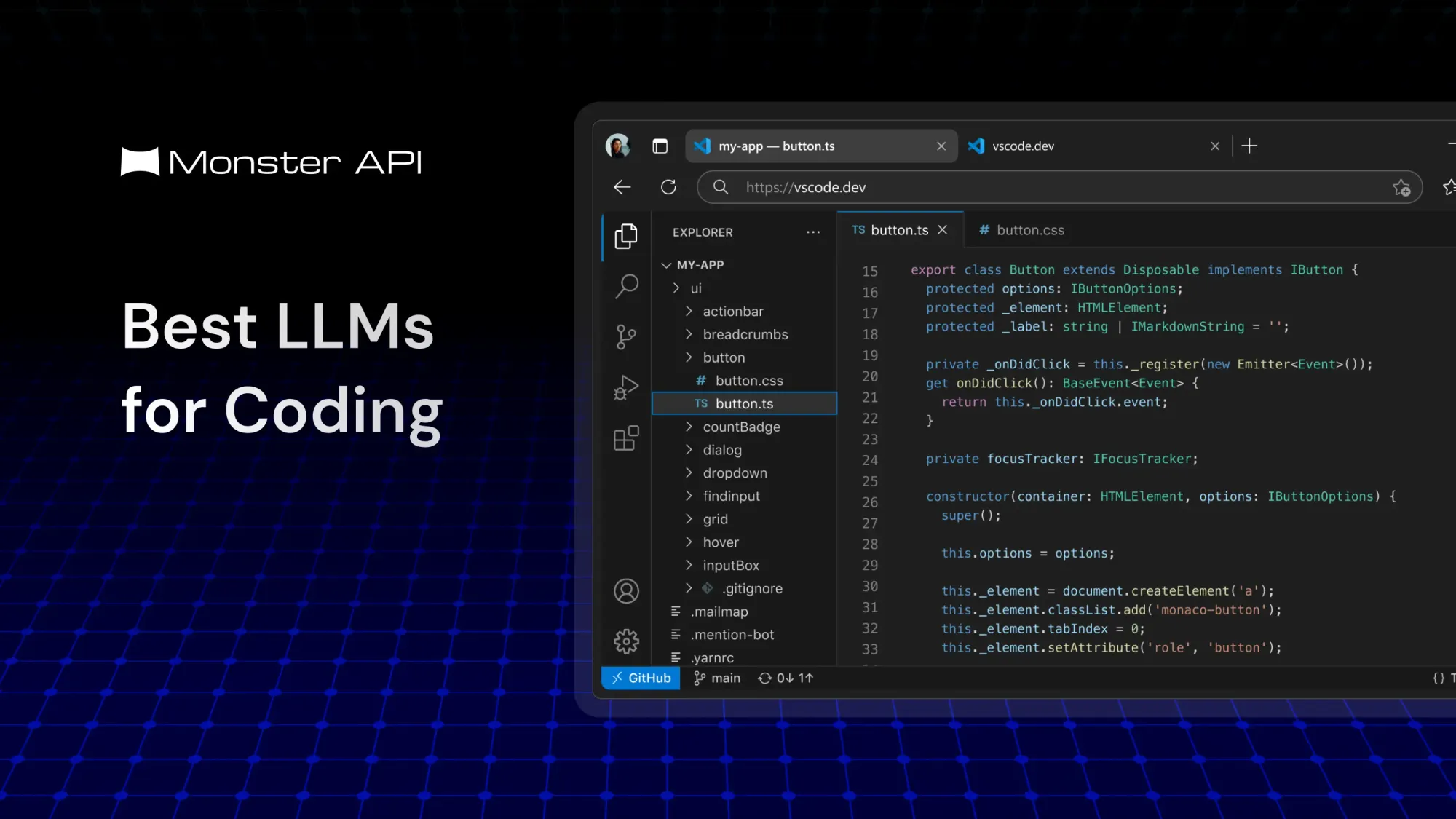
Task: Expand the countBadge folder
Action: pyautogui.click(x=744, y=427)
